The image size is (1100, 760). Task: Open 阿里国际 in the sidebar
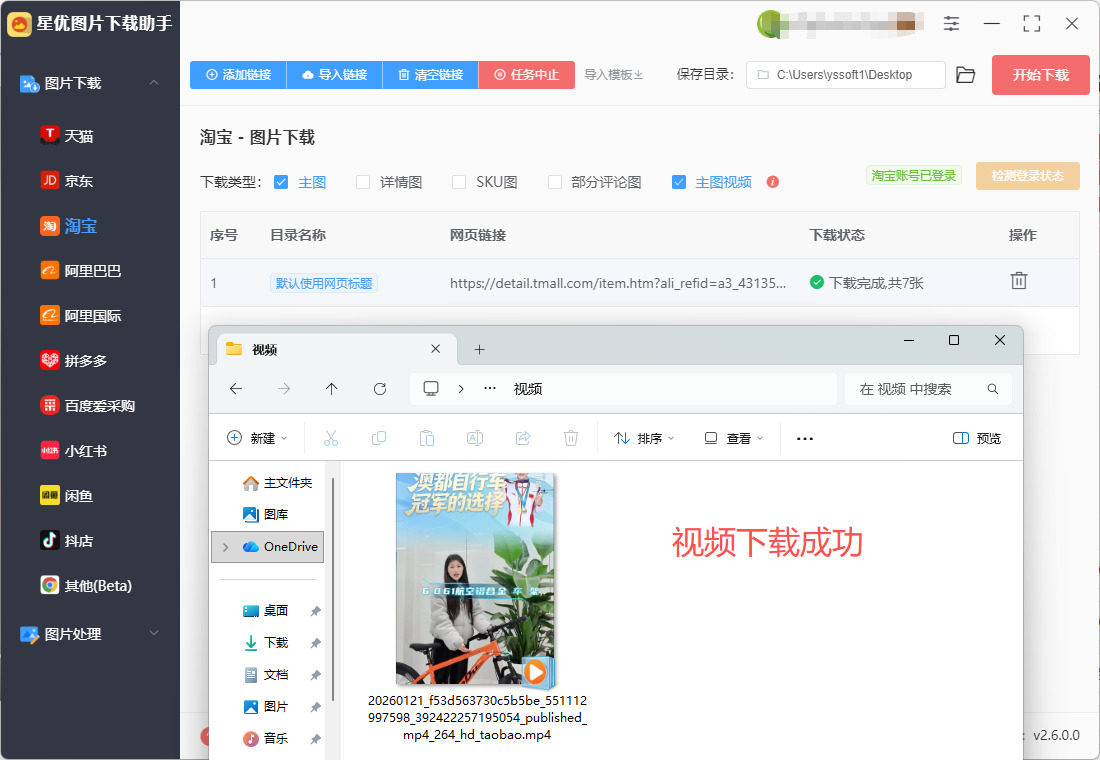coord(81,316)
